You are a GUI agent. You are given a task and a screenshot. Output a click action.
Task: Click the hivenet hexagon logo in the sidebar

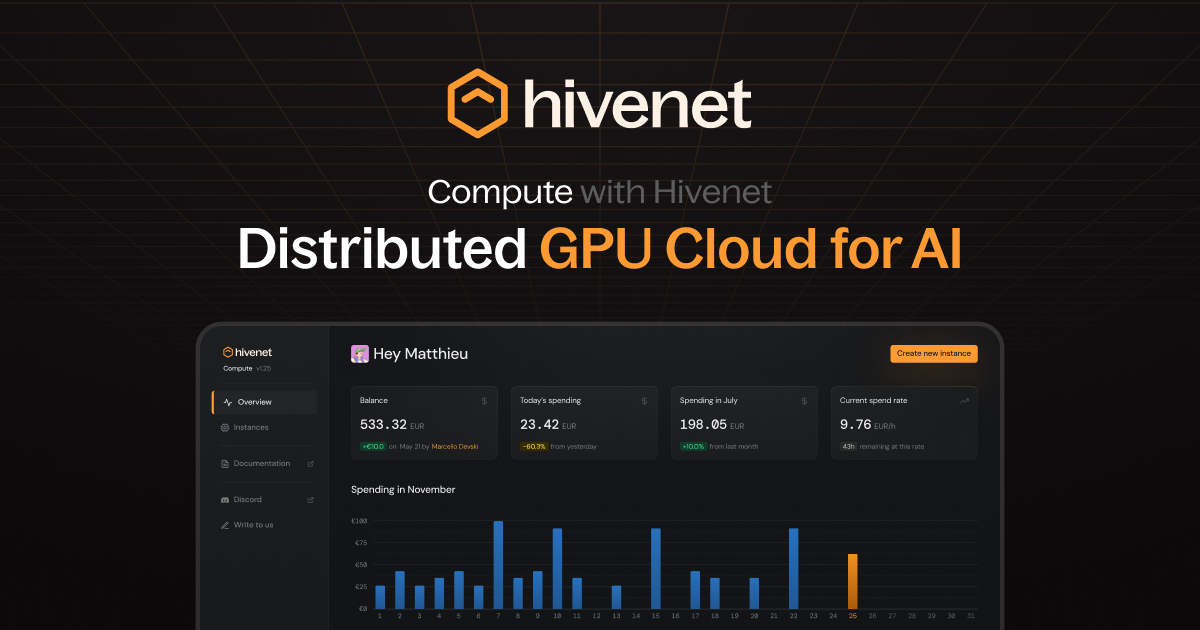click(227, 352)
